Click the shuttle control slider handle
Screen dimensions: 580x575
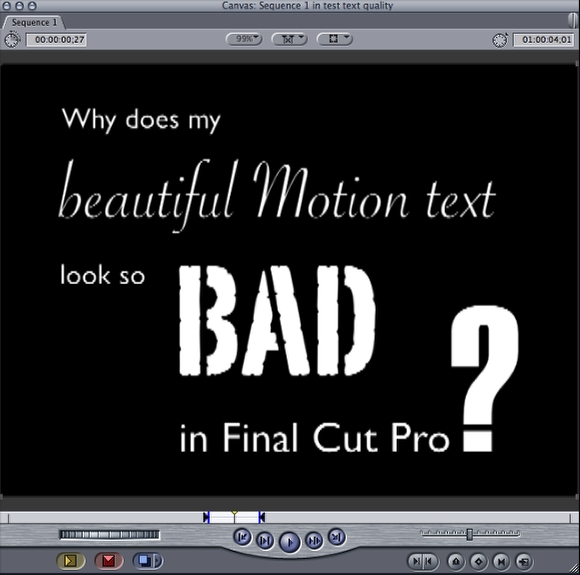pos(469,534)
